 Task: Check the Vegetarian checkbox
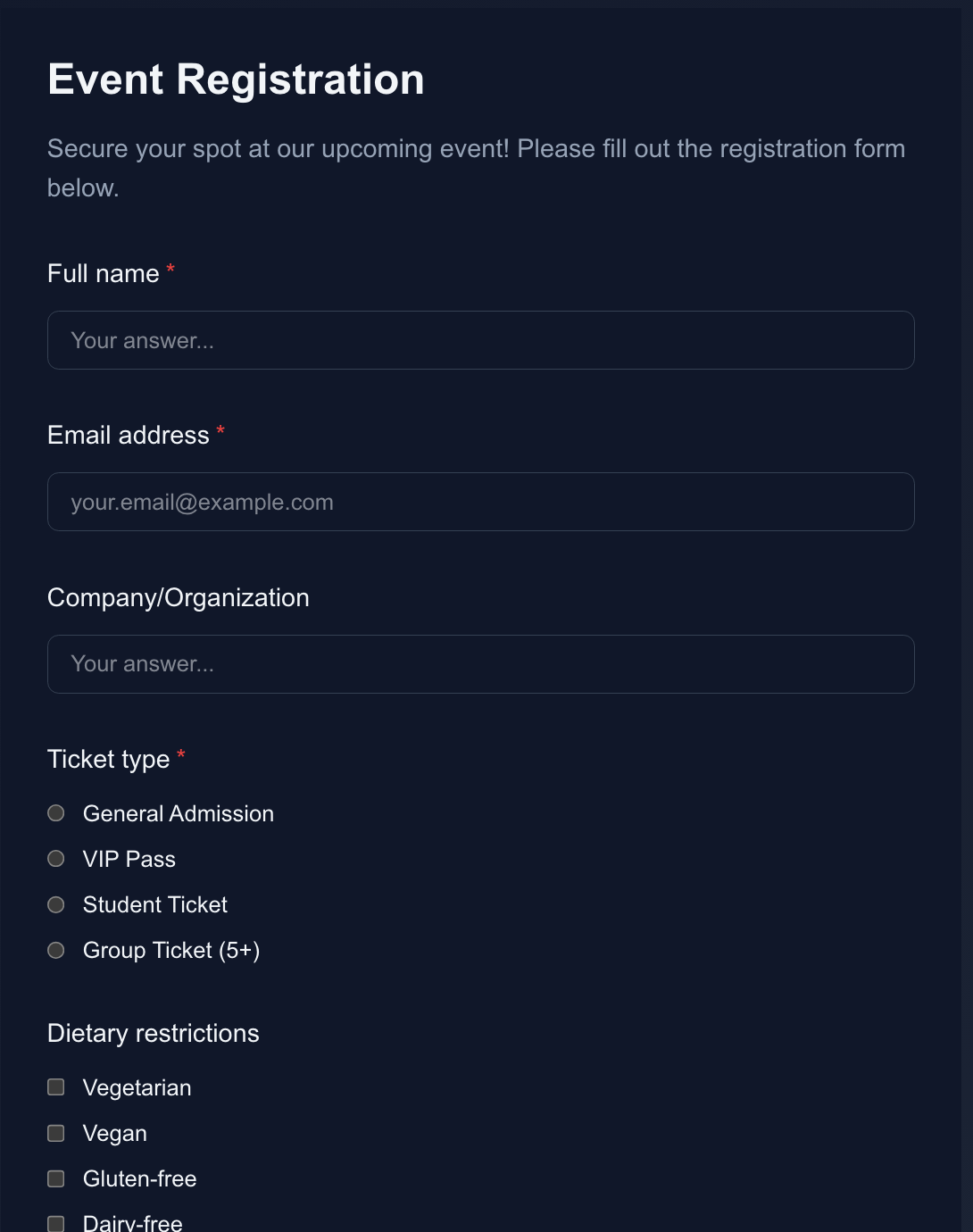[x=56, y=1087]
